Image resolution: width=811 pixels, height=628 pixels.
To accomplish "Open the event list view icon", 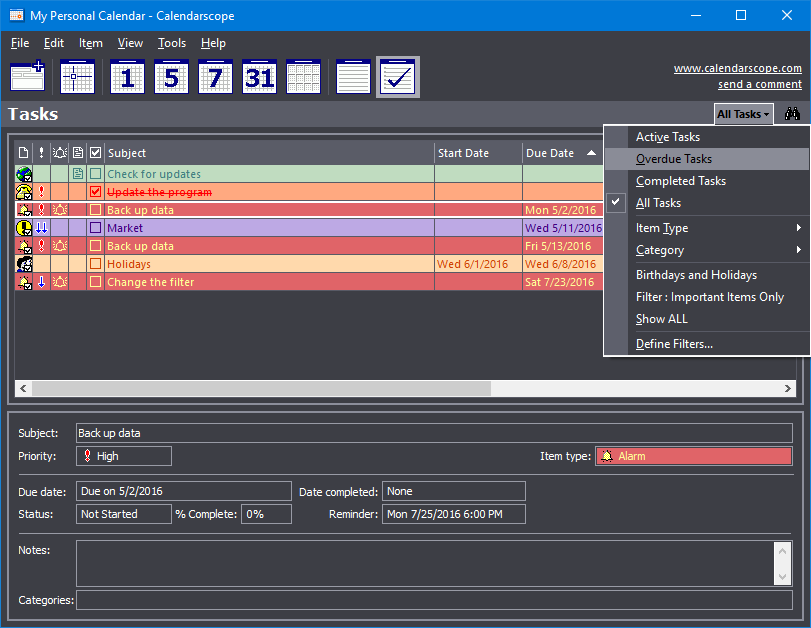I will tap(353, 77).
